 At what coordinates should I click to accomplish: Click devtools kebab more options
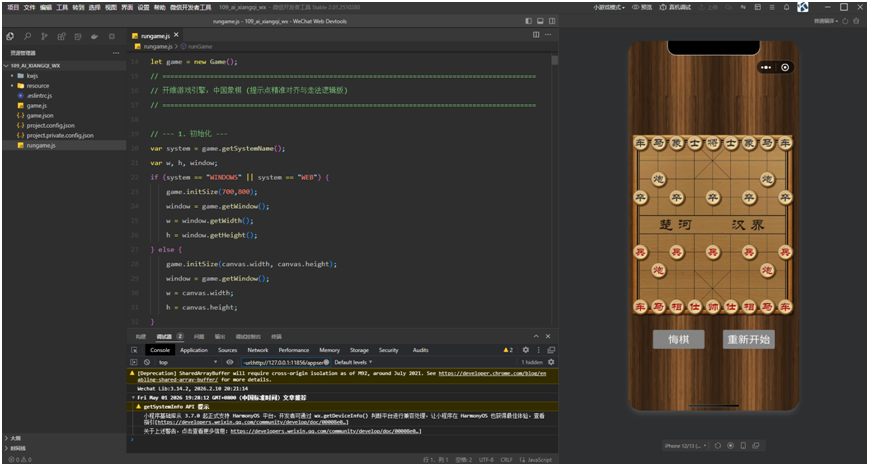pyautogui.click(x=538, y=350)
